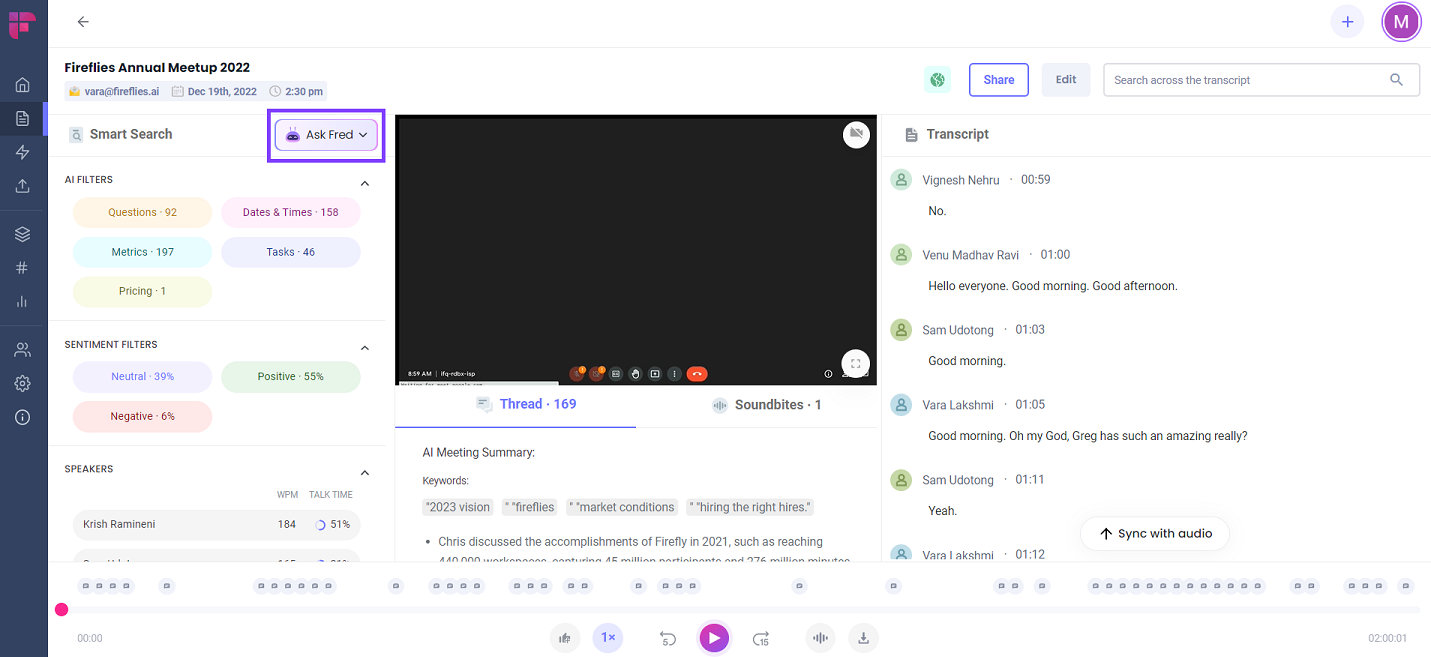Collapse the AI Filters section

[365, 183]
